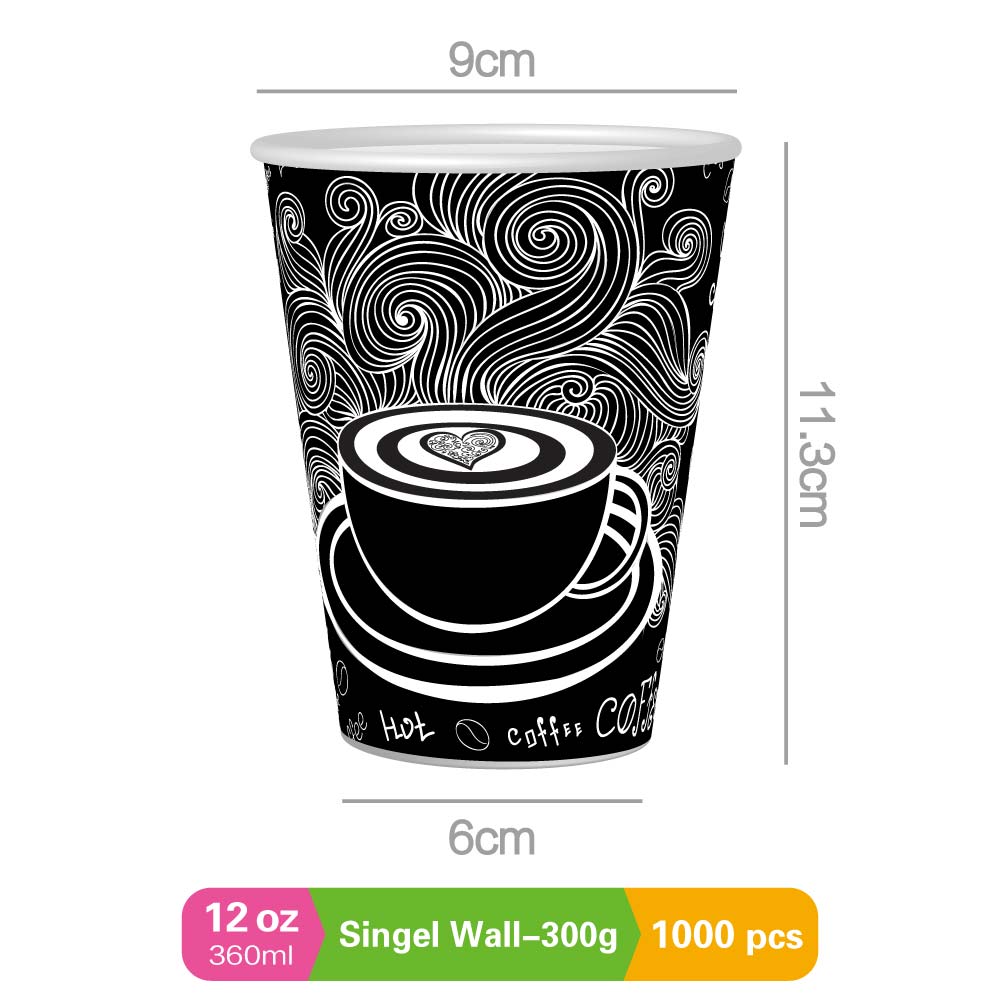Click the coffee bean icon near Hot
The height and width of the screenshot is (1000, 1000).
pyautogui.click(x=473, y=734)
